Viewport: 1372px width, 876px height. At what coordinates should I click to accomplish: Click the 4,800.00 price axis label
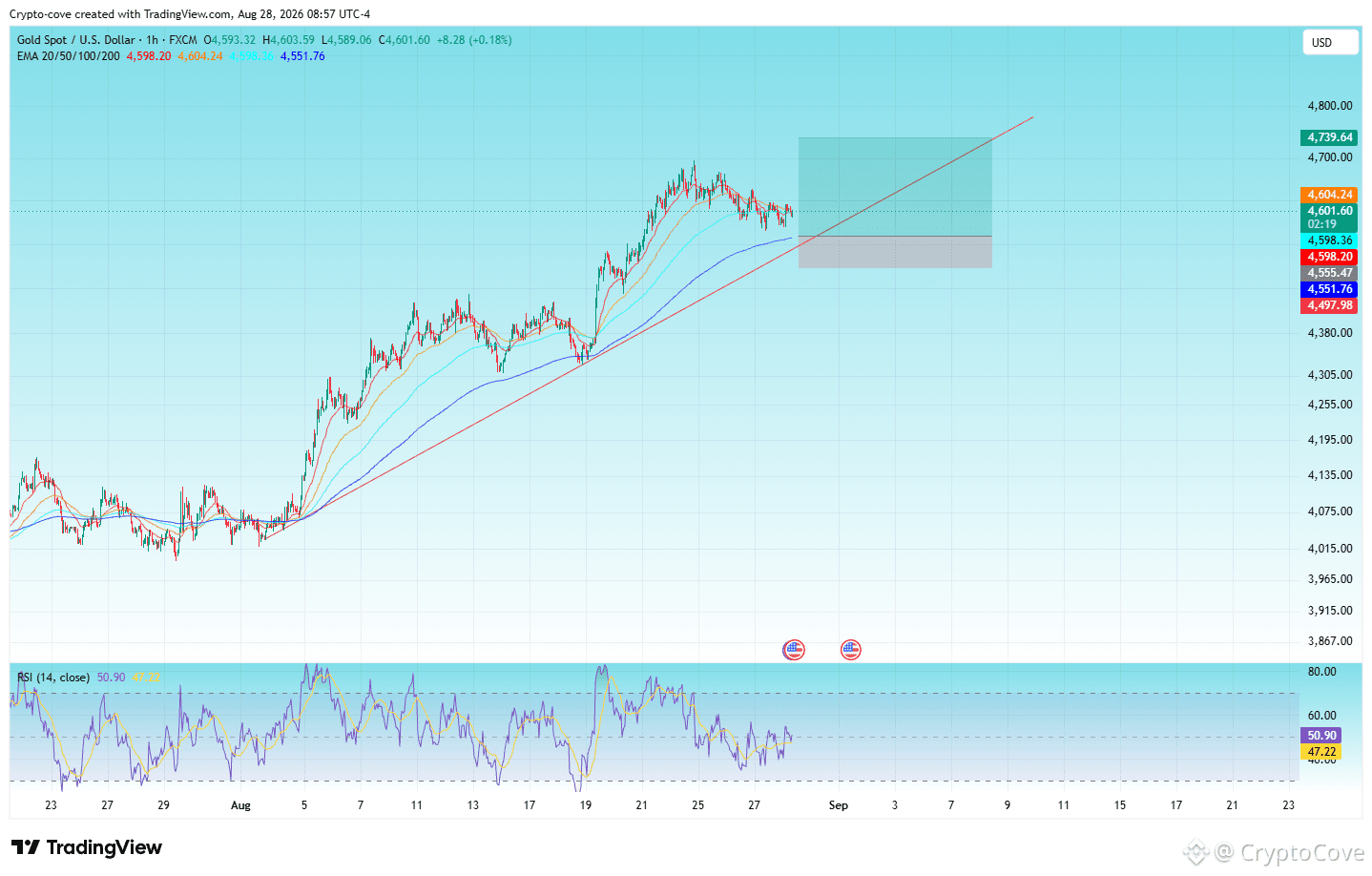coord(1330,106)
